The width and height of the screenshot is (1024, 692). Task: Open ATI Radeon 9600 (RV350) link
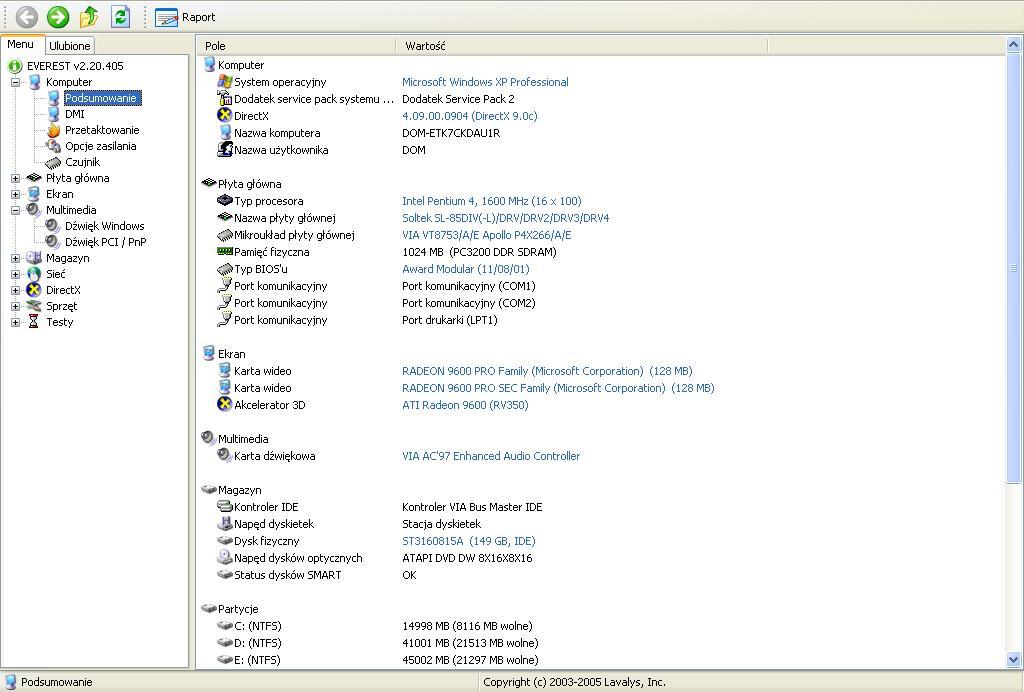[x=465, y=405]
